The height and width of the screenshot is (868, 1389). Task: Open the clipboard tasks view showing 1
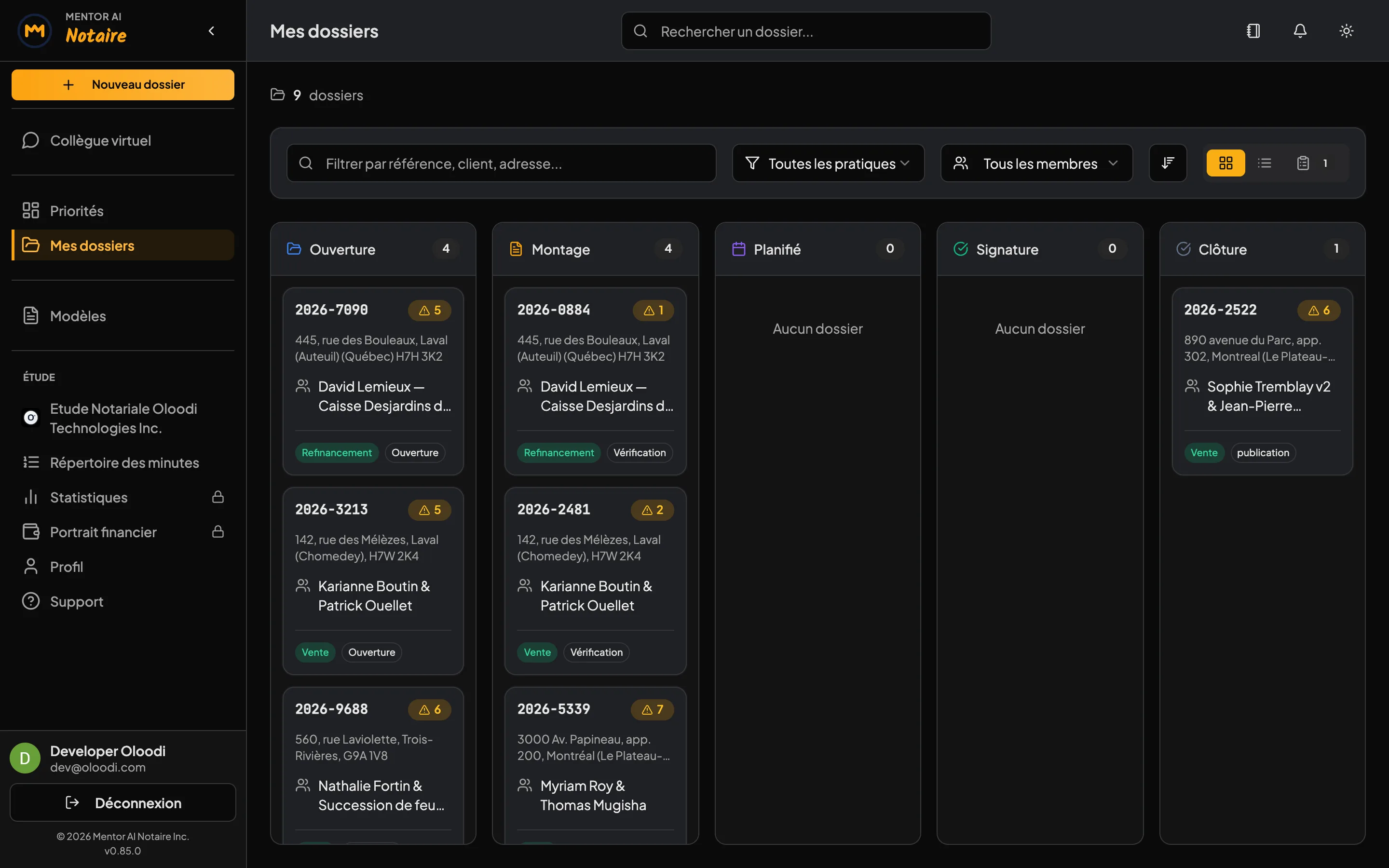pos(1312,163)
